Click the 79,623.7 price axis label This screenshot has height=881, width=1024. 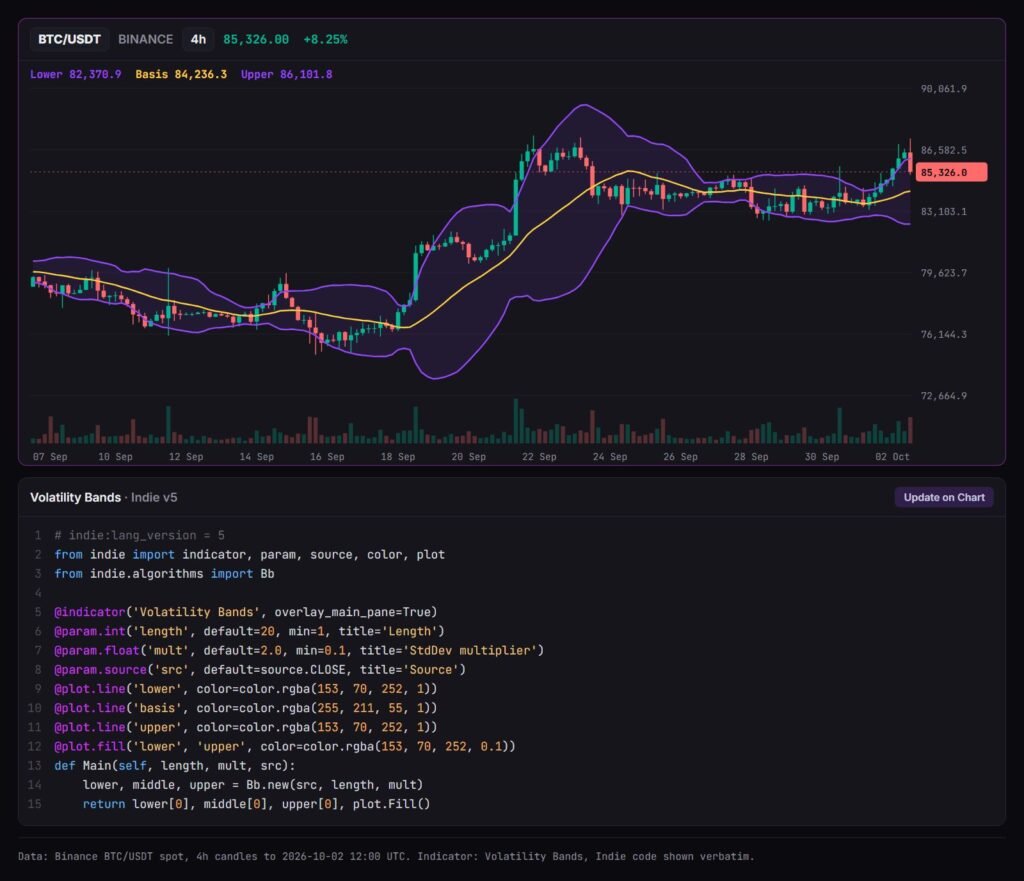pyautogui.click(x=944, y=273)
